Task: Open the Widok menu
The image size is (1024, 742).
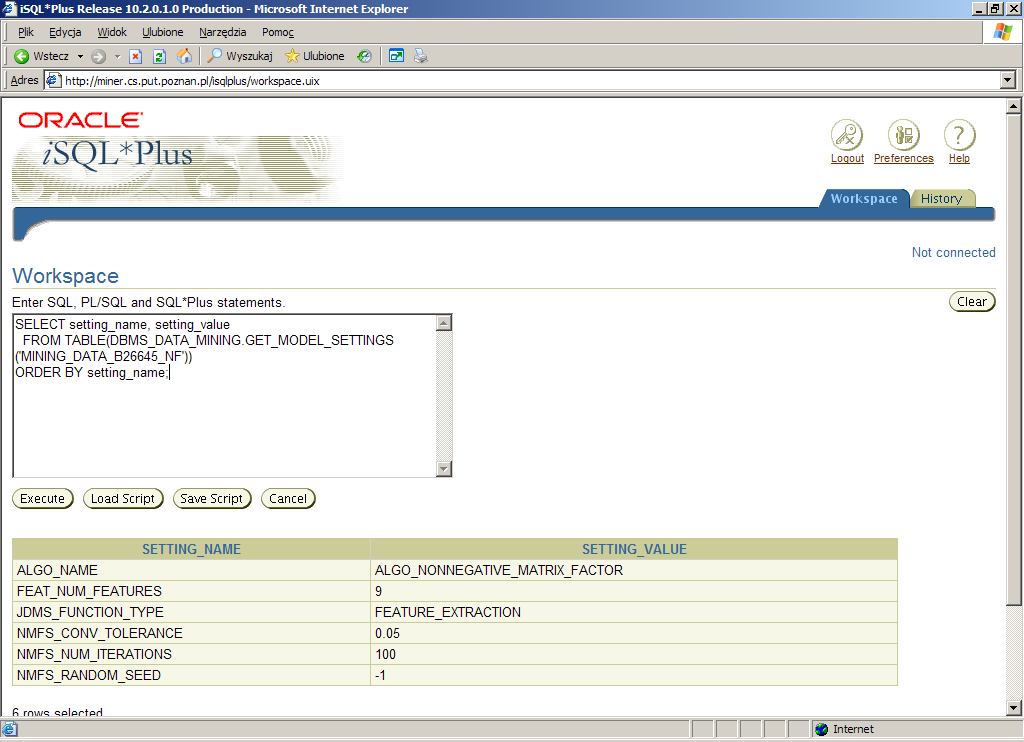Action: click(112, 32)
